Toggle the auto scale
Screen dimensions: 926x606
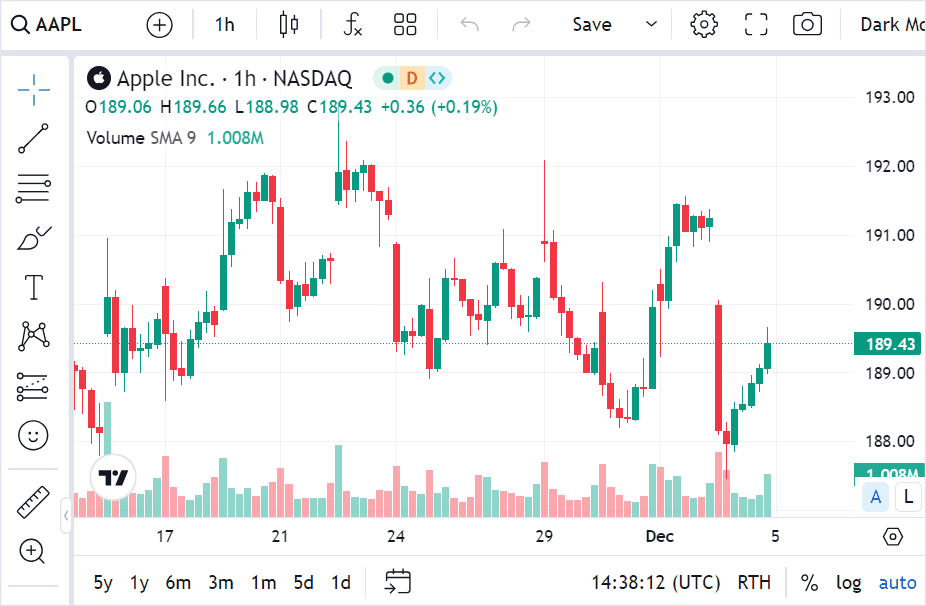click(x=897, y=582)
